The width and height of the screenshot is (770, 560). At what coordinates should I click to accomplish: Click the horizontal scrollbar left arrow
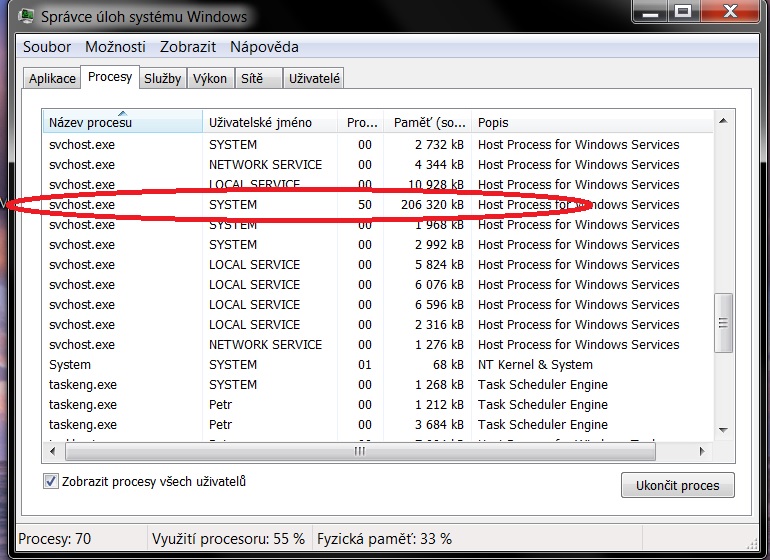tap(52, 451)
